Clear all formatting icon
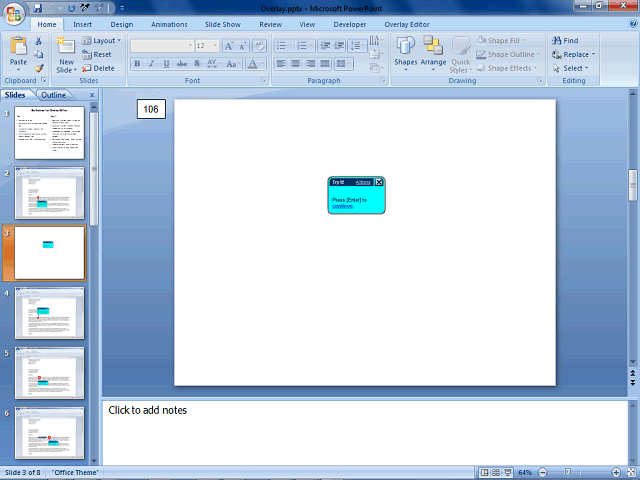Screen dimensions: 640x480 (259, 46)
